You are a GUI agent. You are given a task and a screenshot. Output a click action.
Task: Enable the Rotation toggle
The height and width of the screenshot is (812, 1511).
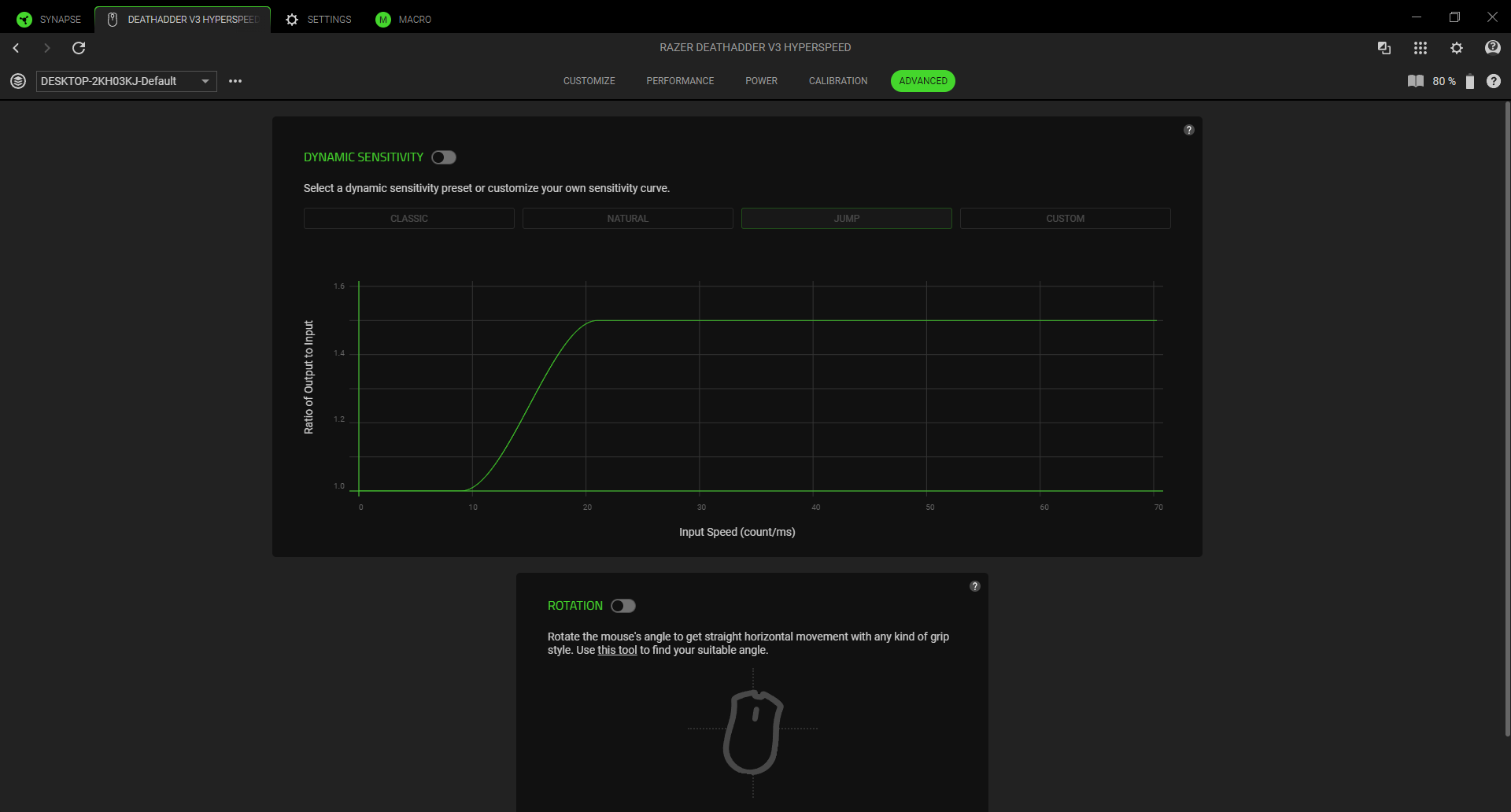pyautogui.click(x=623, y=606)
